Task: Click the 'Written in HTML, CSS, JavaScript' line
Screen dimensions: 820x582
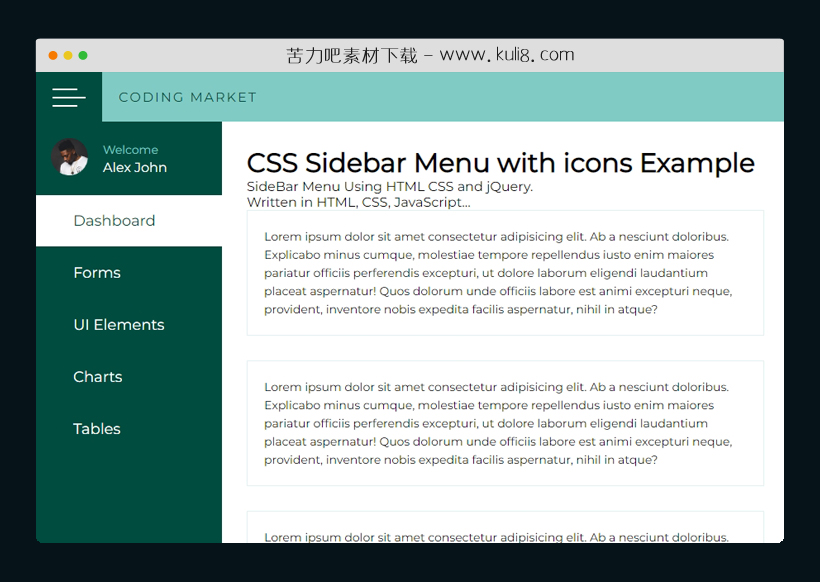Action: [358, 203]
